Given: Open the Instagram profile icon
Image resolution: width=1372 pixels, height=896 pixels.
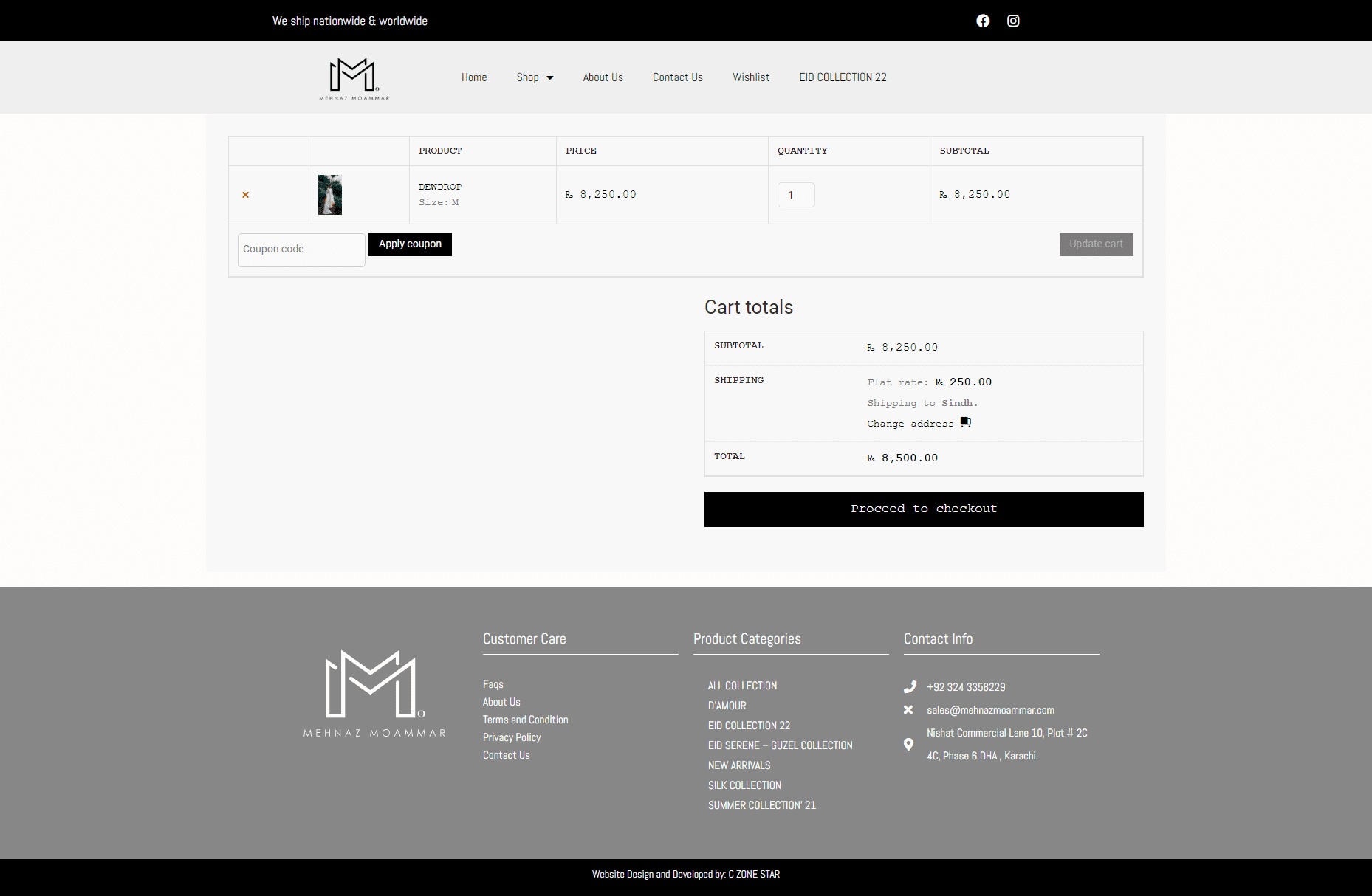Looking at the screenshot, I should [x=1013, y=21].
